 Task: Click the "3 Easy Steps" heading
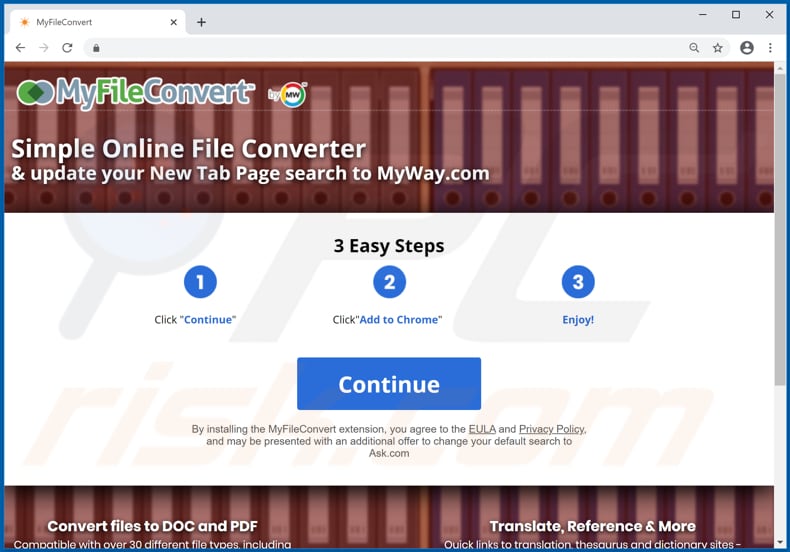pos(389,246)
